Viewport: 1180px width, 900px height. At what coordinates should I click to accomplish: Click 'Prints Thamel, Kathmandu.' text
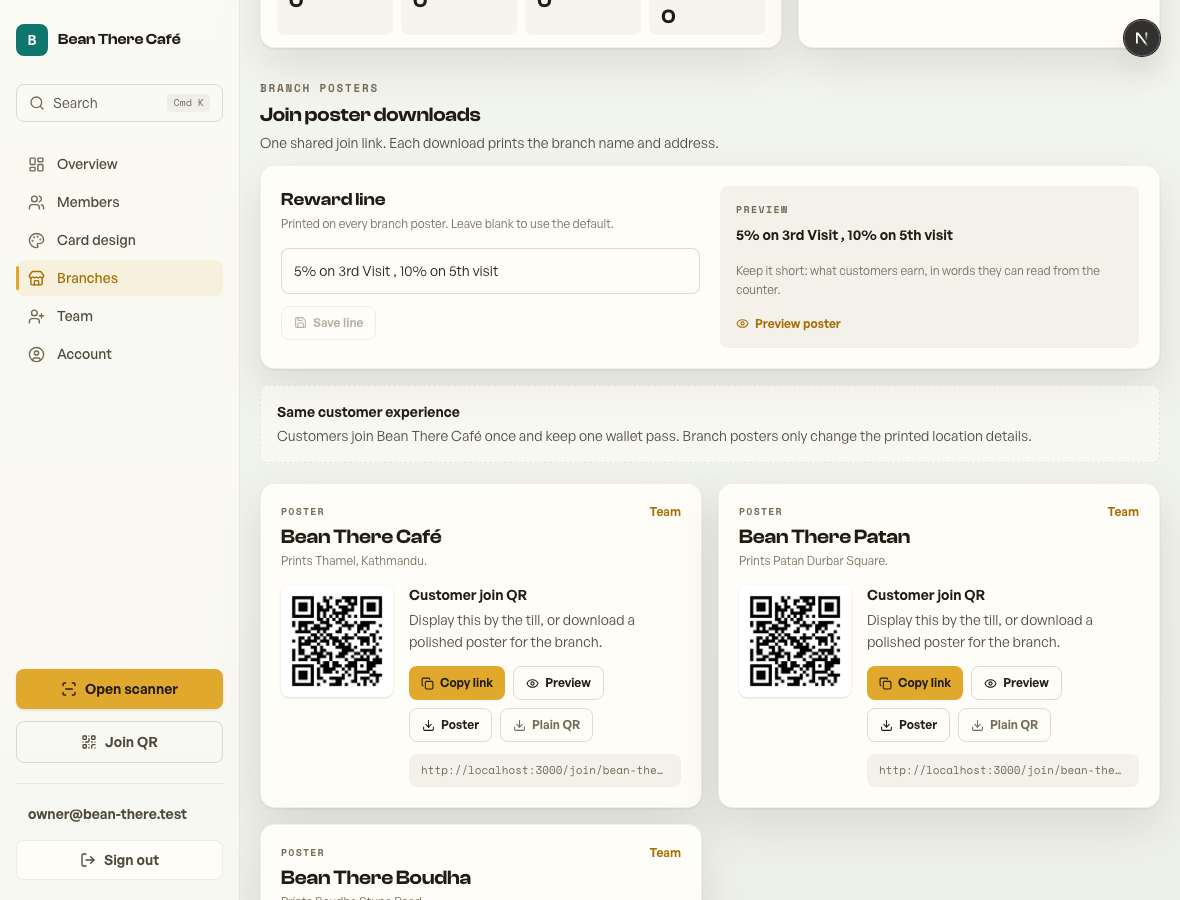tap(354, 561)
